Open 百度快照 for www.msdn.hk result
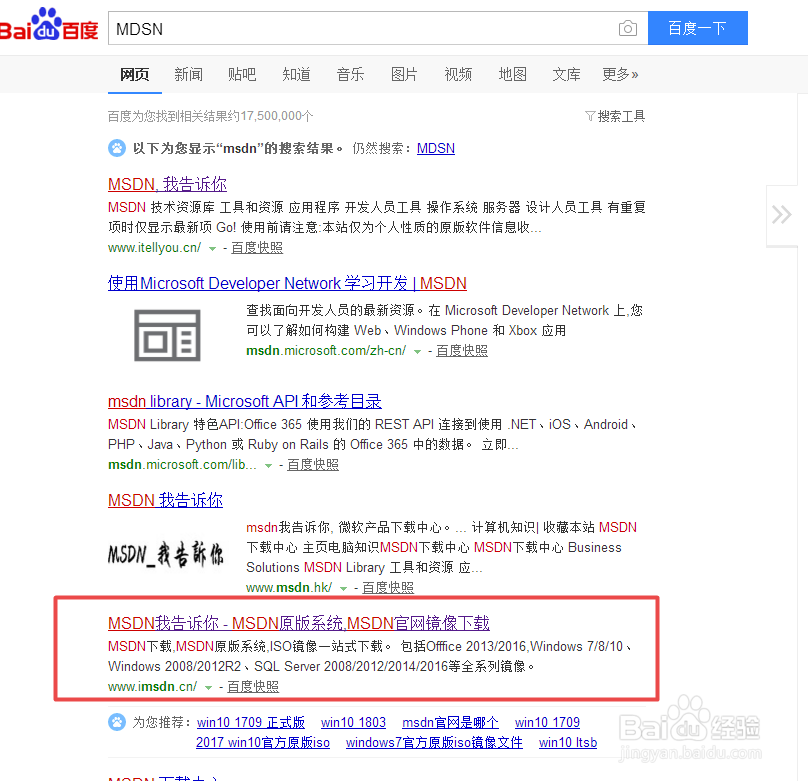808x781 pixels. 388,588
